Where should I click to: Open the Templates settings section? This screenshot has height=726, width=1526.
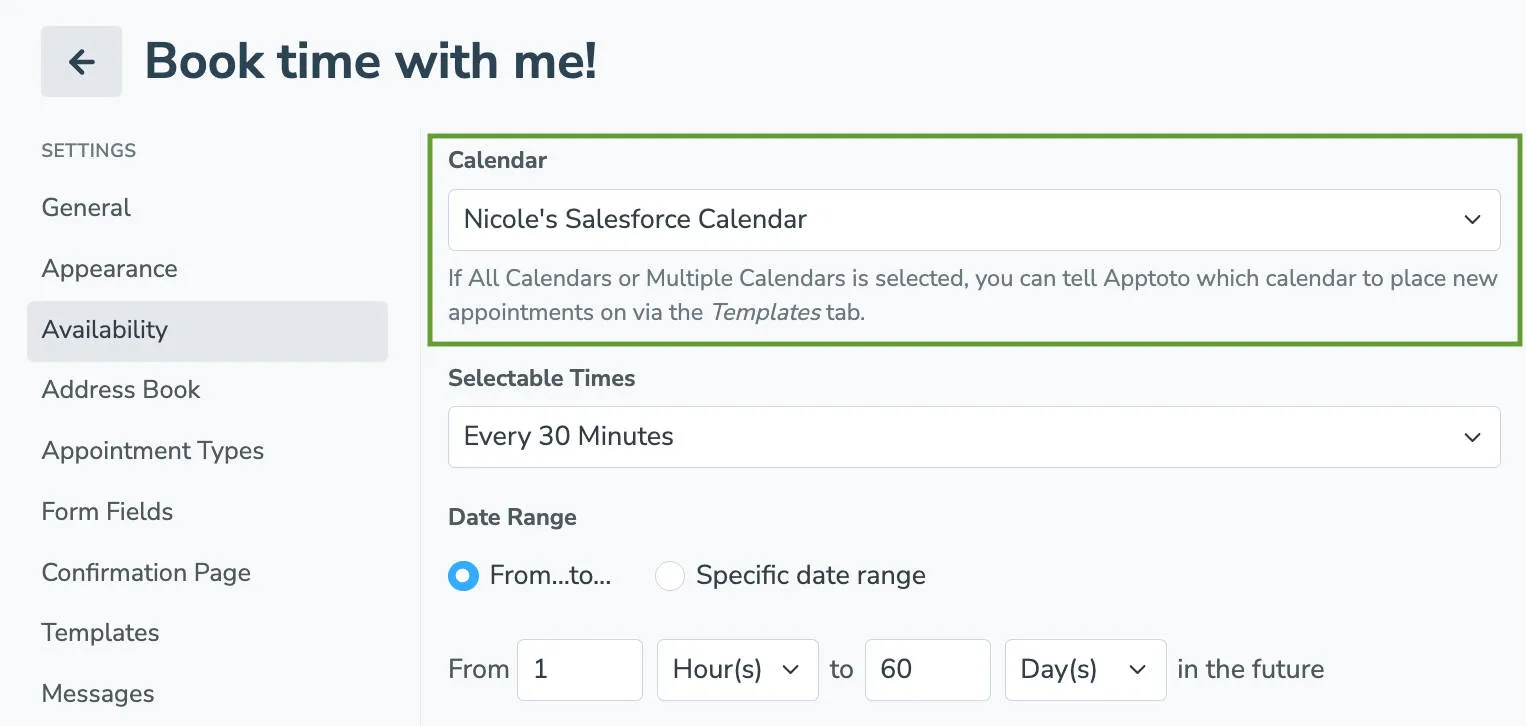click(100, 632)
